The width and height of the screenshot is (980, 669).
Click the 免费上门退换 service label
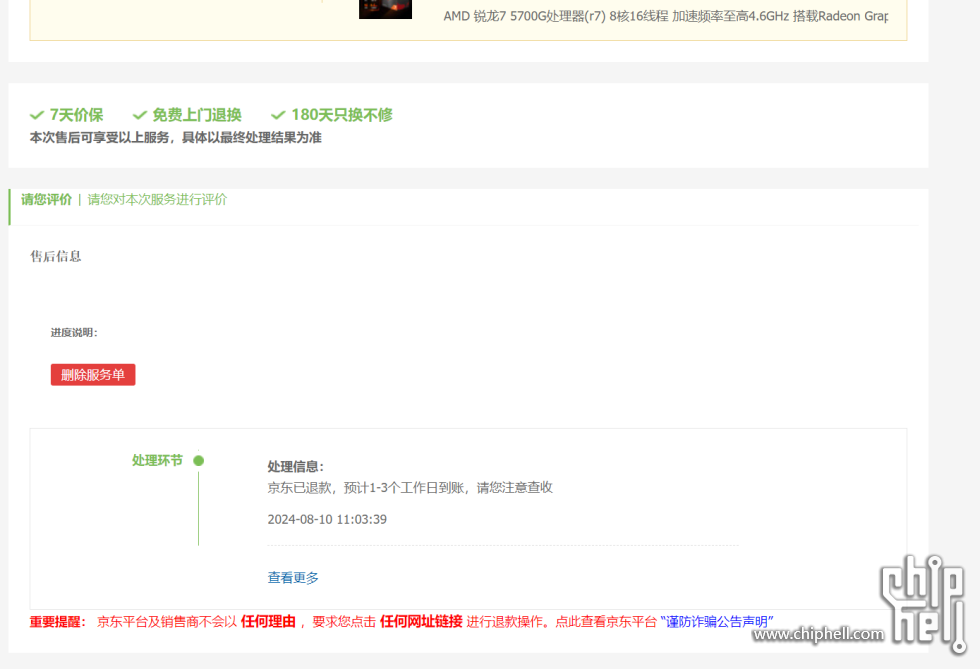197,115
